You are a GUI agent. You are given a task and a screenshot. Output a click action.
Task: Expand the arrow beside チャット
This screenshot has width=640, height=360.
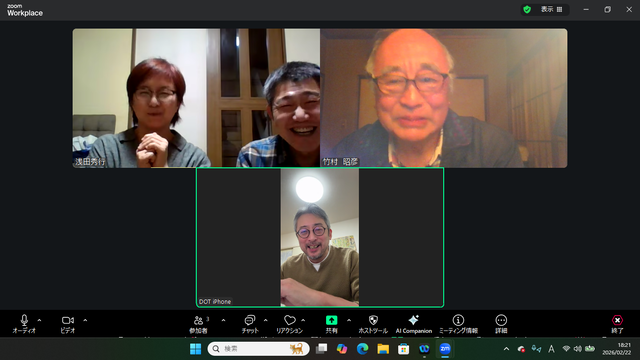pos(265,320)
